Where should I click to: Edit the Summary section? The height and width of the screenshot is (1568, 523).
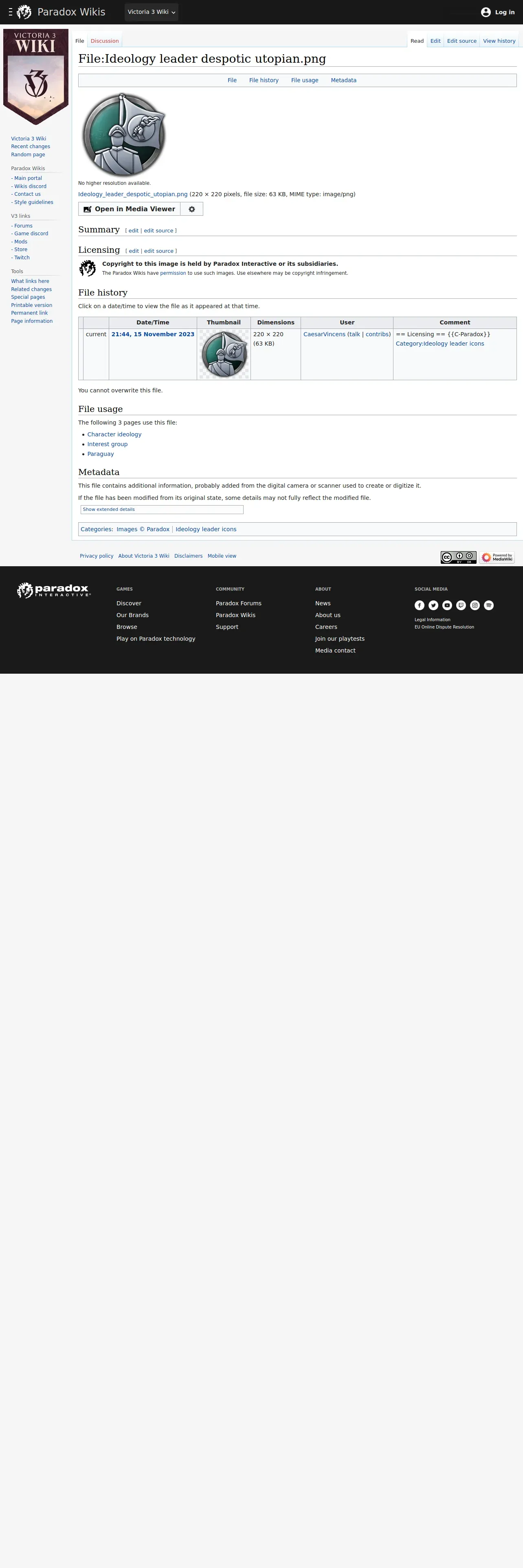[x=133, y=231]
